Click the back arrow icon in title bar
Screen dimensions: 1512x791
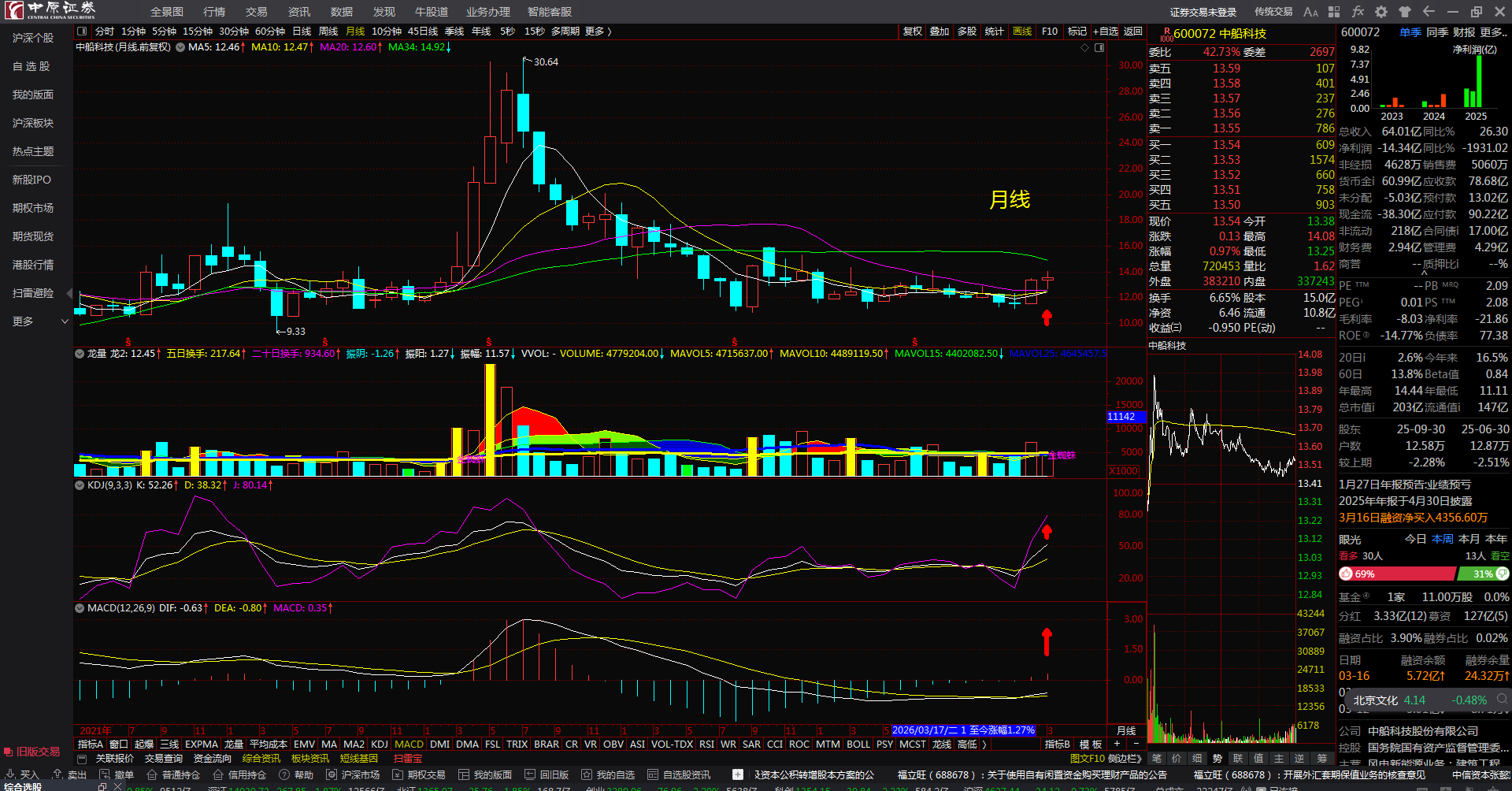click(1429, 12)
